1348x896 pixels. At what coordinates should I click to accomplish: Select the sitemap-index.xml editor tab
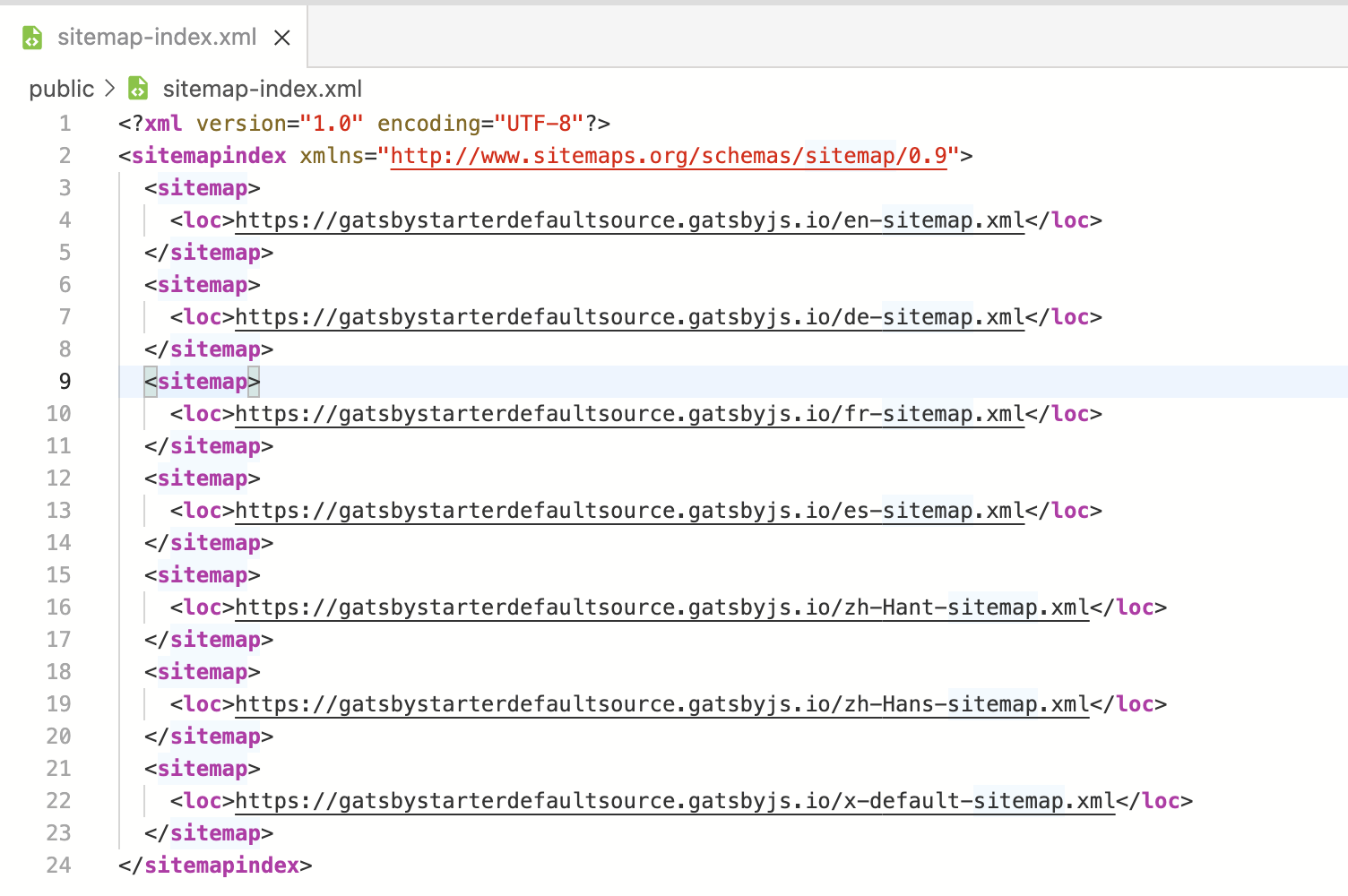[x=153, y=37]
